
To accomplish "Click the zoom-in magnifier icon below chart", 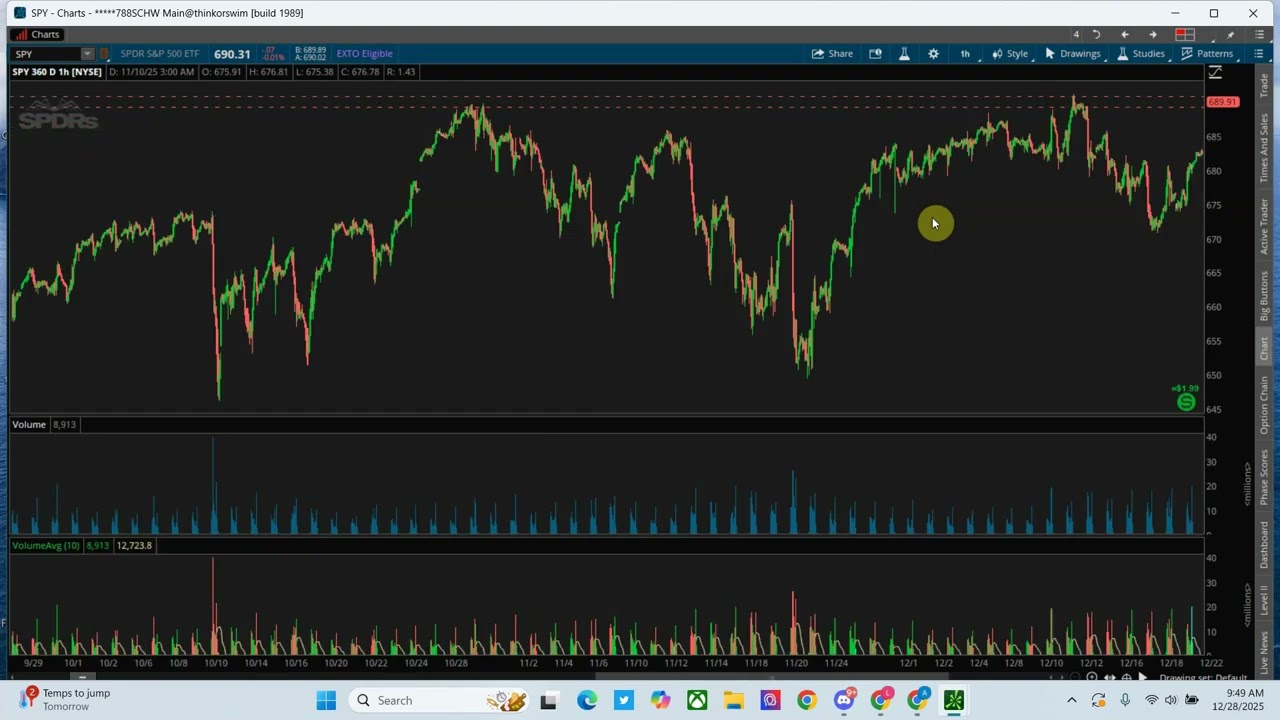I will pyautogui.click(x=1091, y=678).
